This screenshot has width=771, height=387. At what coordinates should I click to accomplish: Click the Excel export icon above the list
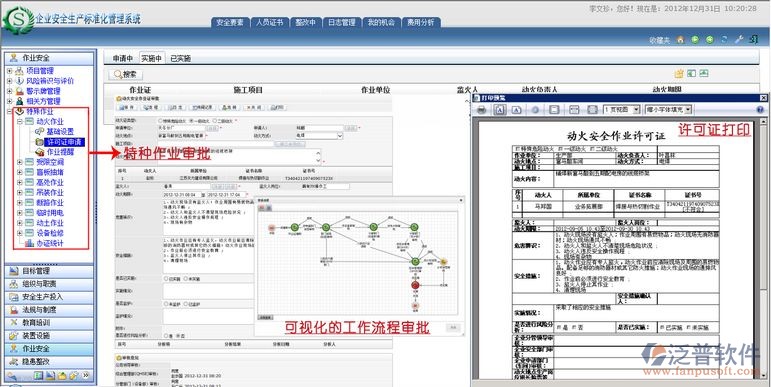tap(691, 74)
